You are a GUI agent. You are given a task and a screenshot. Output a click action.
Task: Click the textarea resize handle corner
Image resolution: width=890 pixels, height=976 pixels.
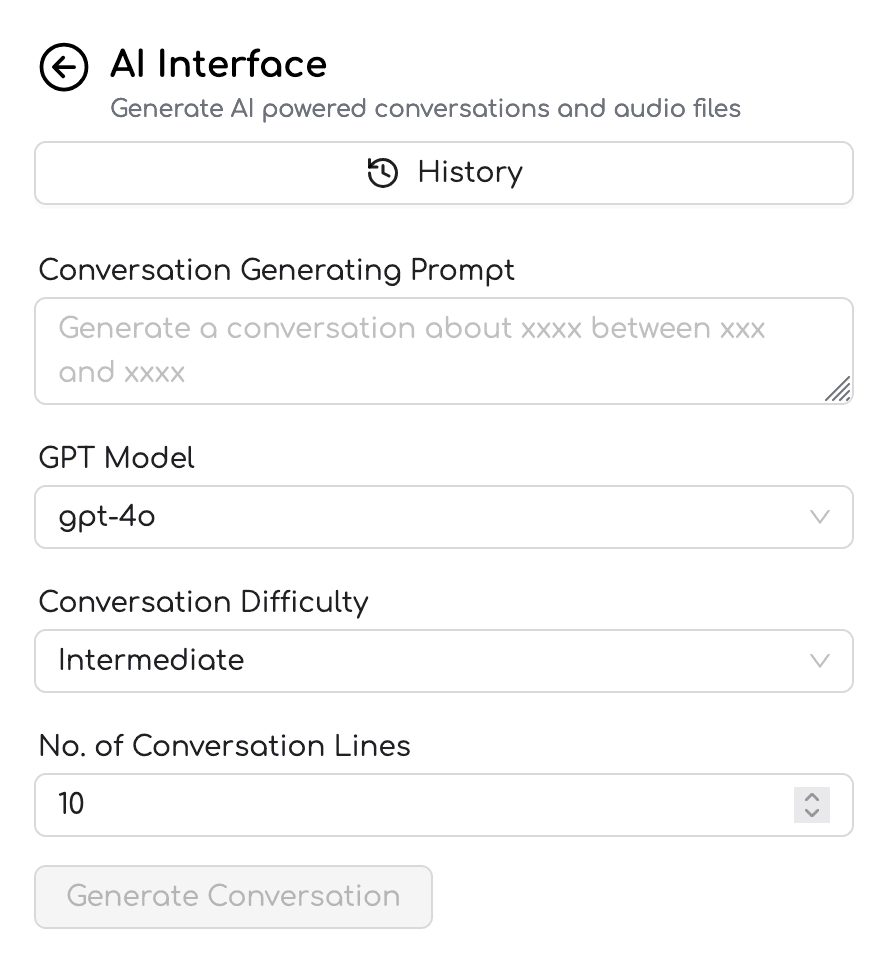pyautogui.click(x=838, y=390)
